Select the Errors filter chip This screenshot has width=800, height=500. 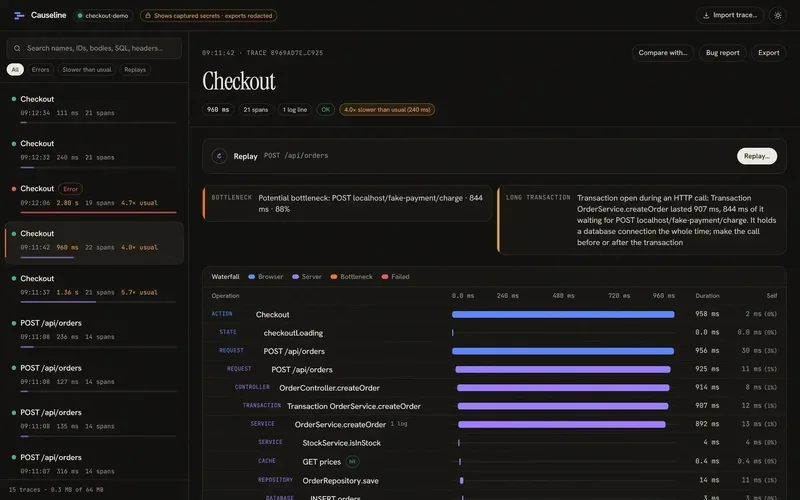40,69
